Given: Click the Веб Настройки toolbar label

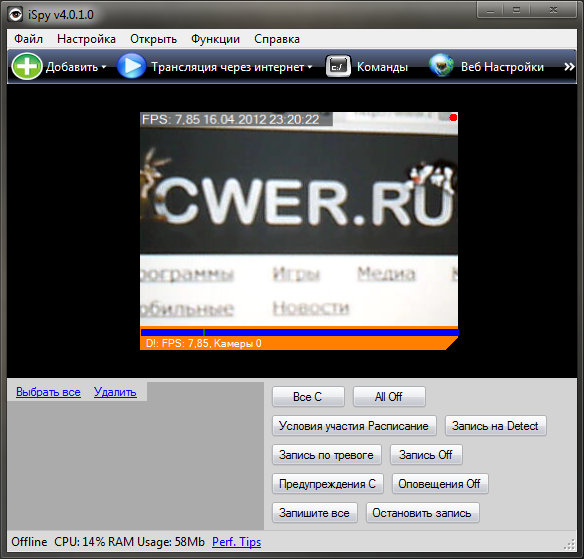Looking at the screenshot, I should [502, 67].
